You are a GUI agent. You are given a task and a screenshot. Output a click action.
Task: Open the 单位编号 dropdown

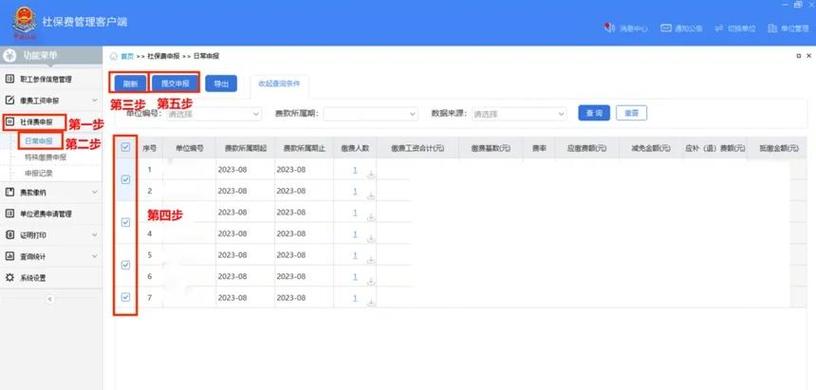pyautogui.click(x=213, y=114)
